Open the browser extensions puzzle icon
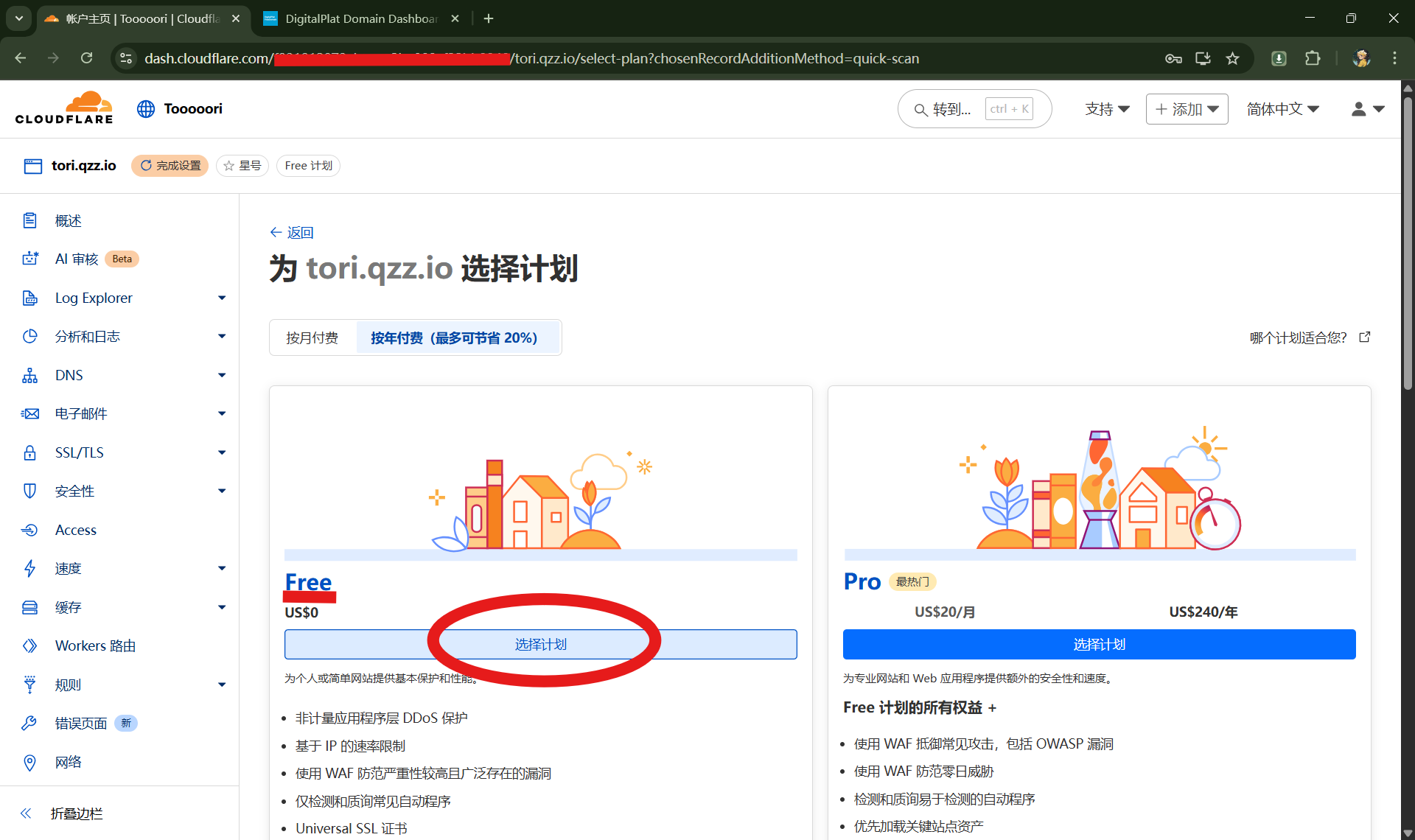 click(x=1313, y=58)
